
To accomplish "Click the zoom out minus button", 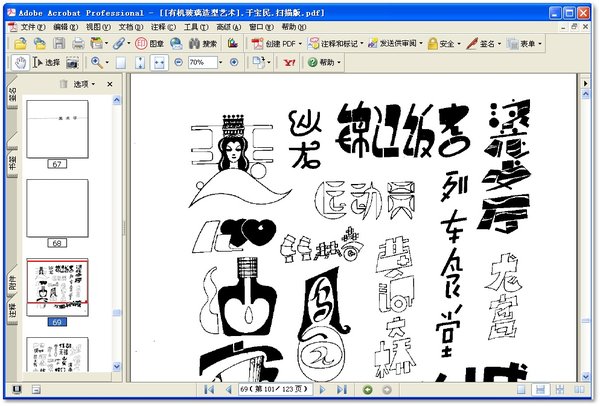I will tap(177, 62).
